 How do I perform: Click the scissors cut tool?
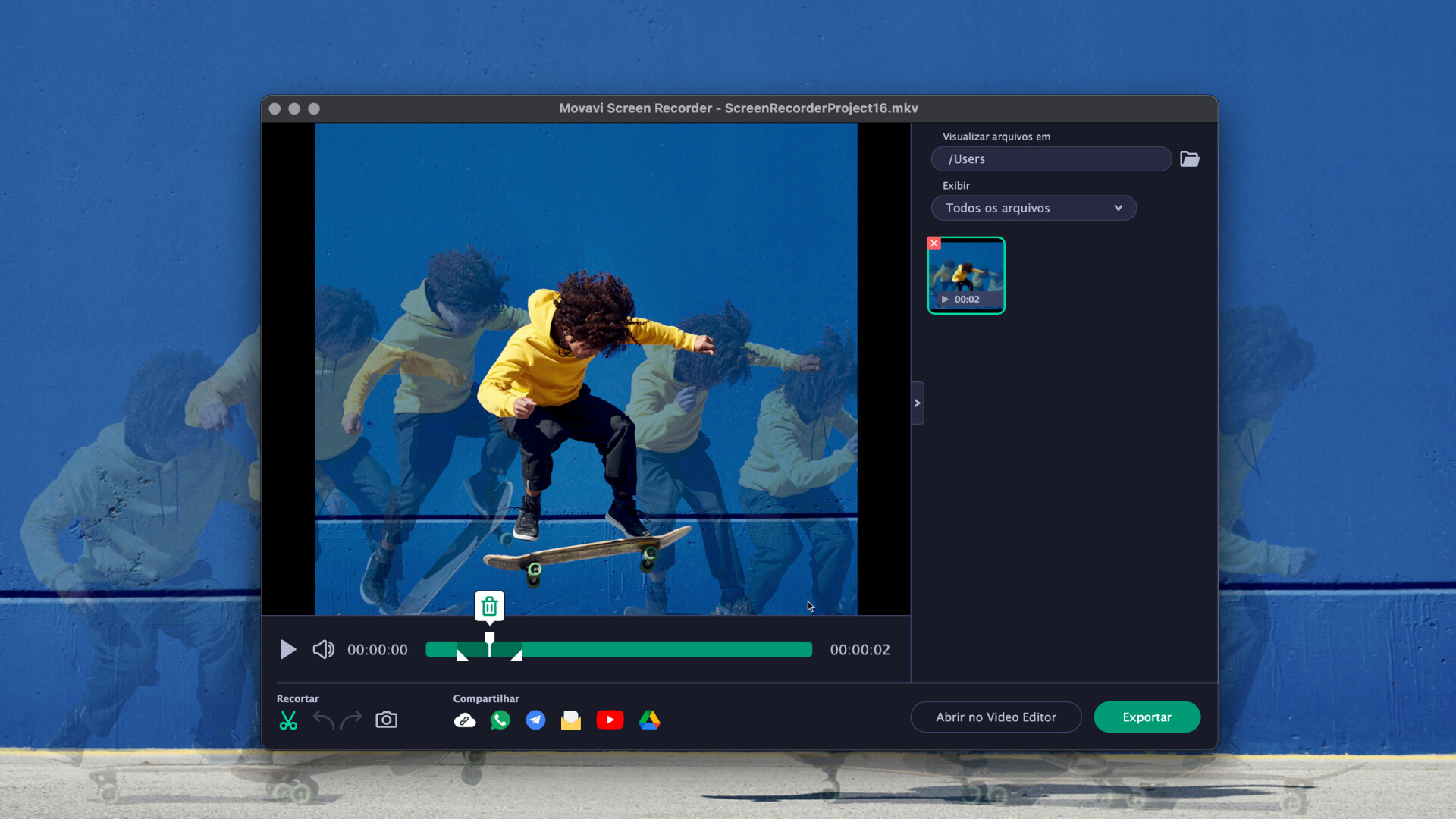coord(288,720)
